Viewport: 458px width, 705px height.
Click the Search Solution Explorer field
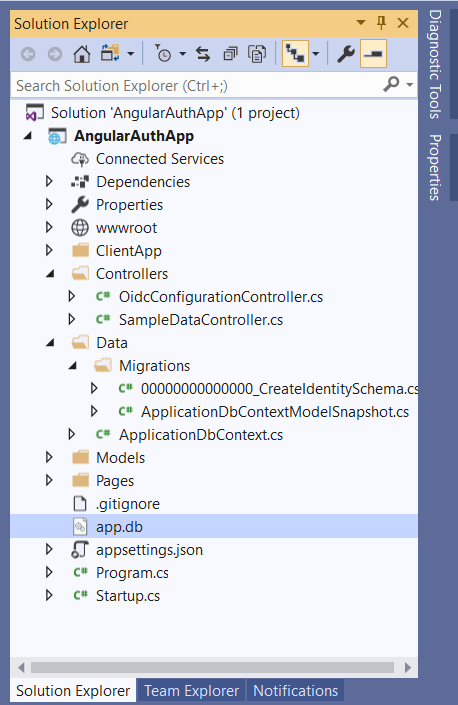click(x=198, y=85)
